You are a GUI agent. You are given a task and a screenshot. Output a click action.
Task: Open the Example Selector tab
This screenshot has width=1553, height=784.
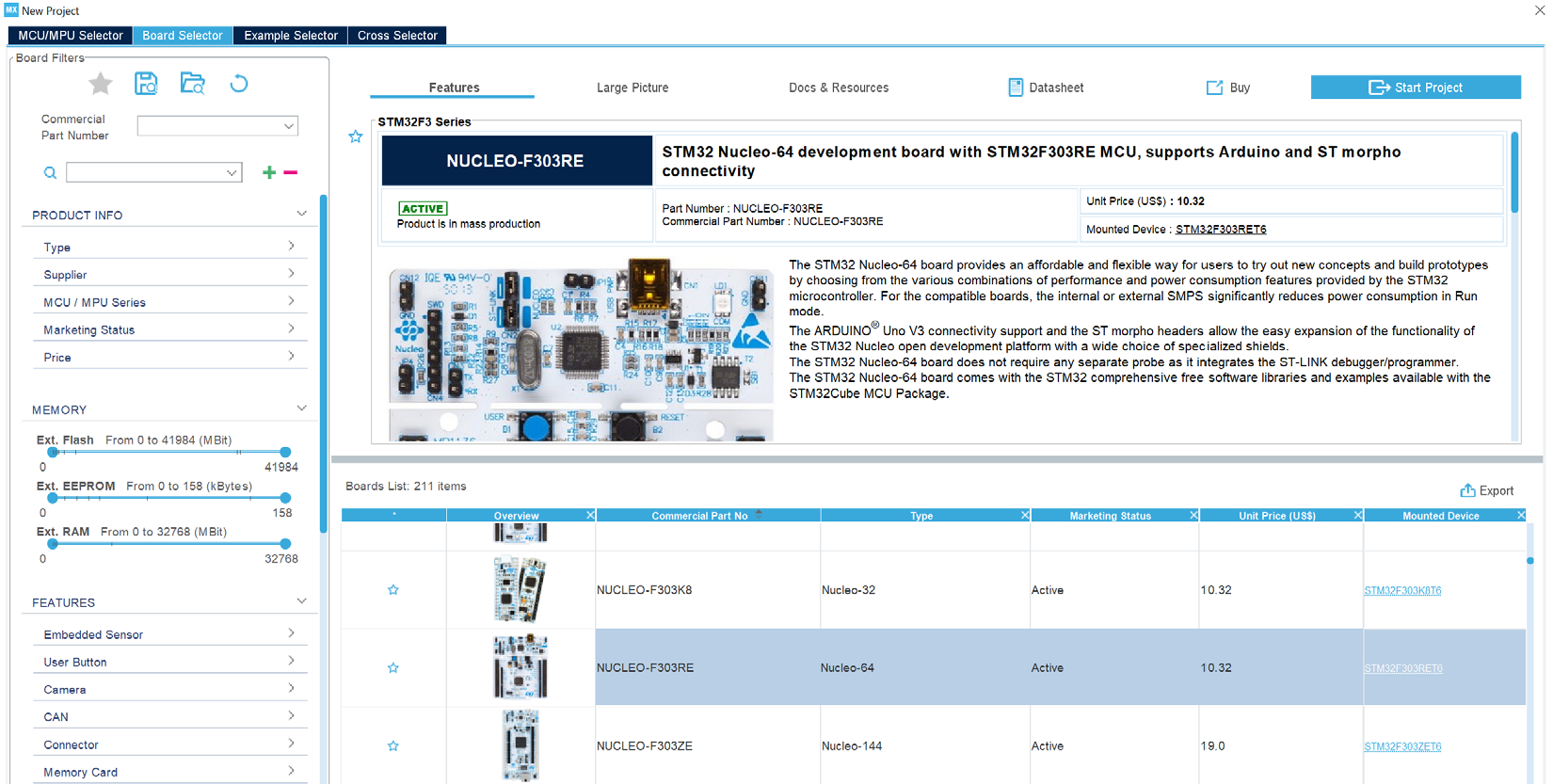click(291, 36)
